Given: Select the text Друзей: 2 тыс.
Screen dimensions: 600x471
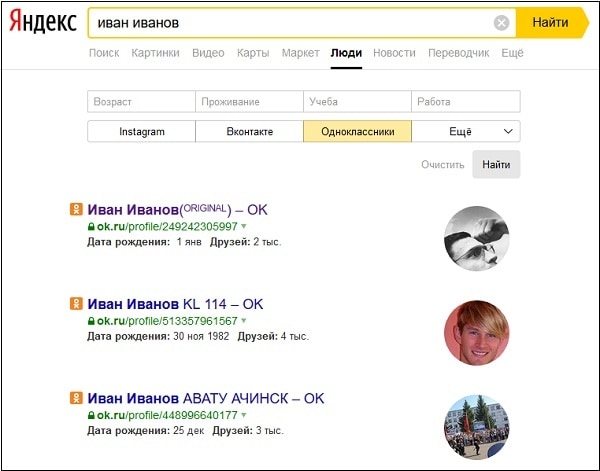Looking at the screenshot, I should coord(246,242).
